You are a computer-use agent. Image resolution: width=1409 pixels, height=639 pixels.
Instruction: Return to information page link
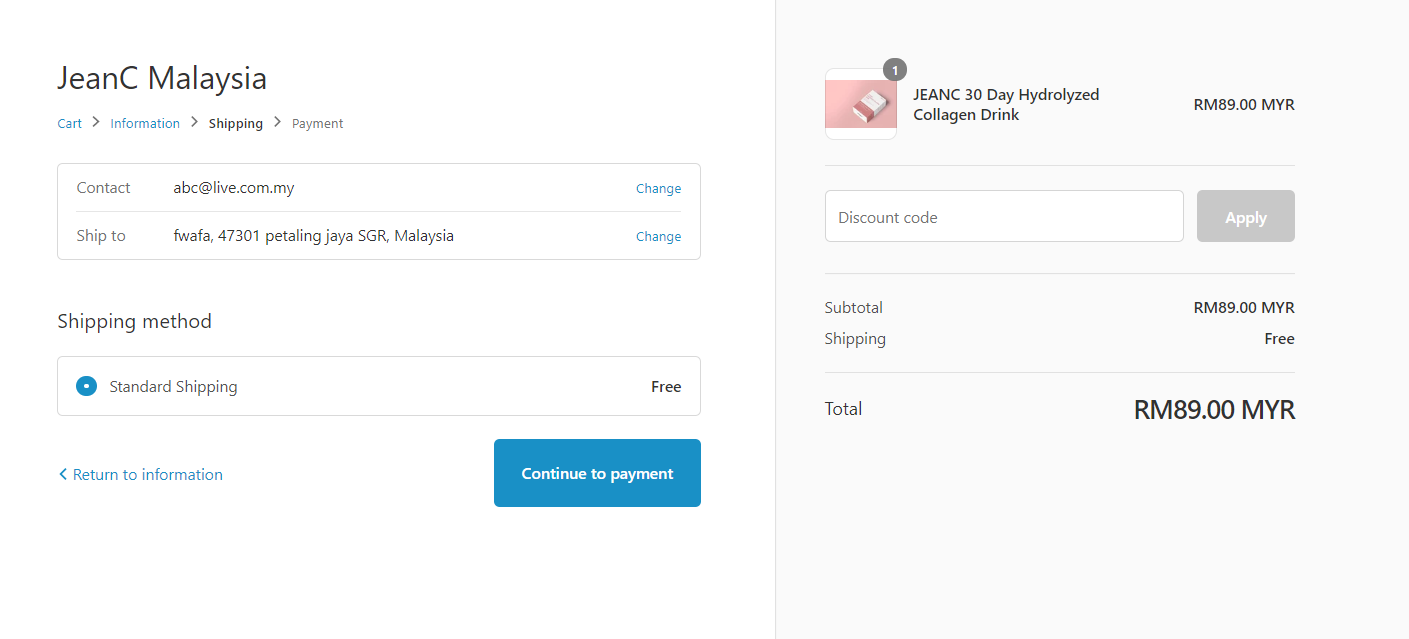148,475
